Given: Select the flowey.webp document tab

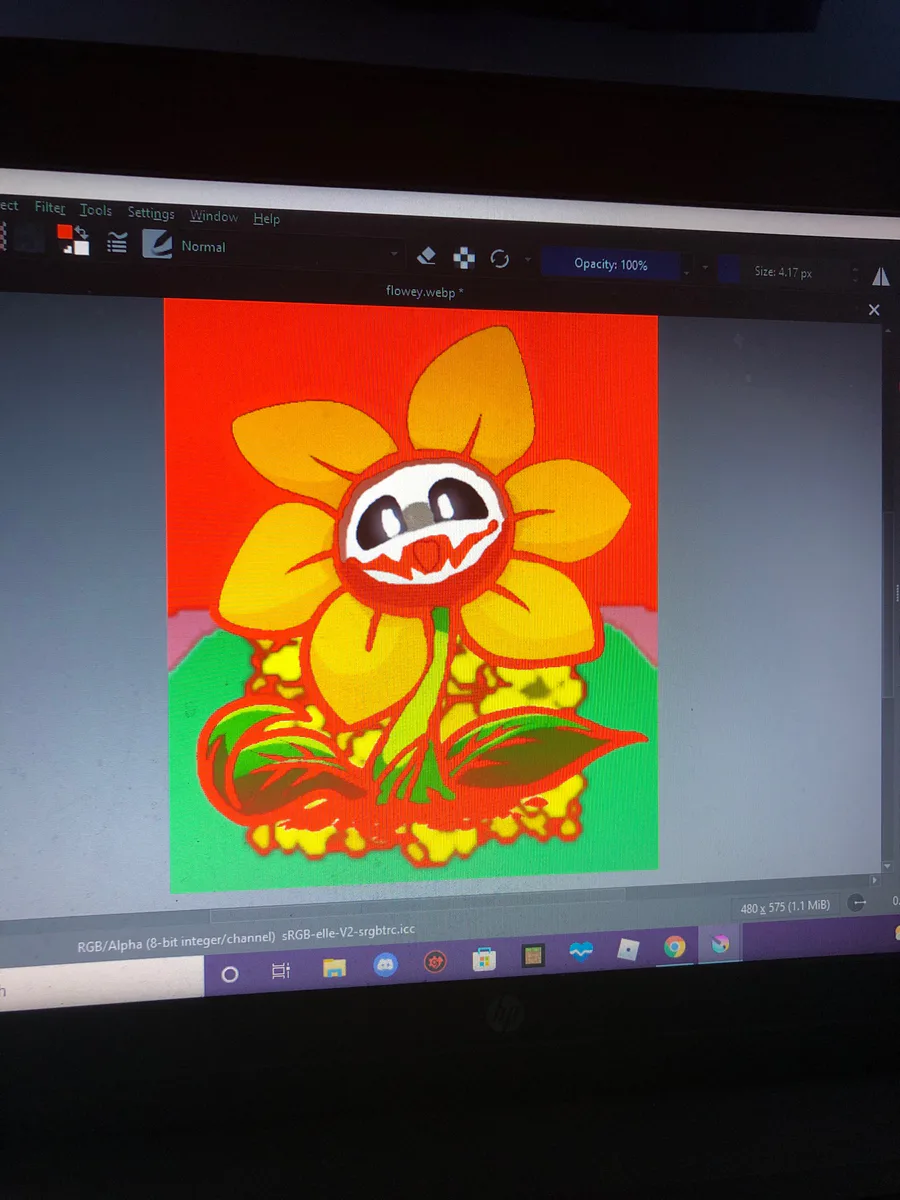Looking at the screenshot, I should coord(425,291).
